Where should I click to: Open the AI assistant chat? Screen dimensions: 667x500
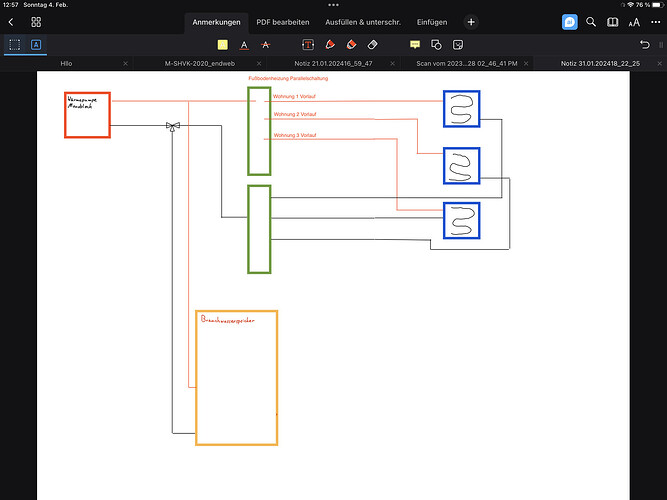point(569,21)
